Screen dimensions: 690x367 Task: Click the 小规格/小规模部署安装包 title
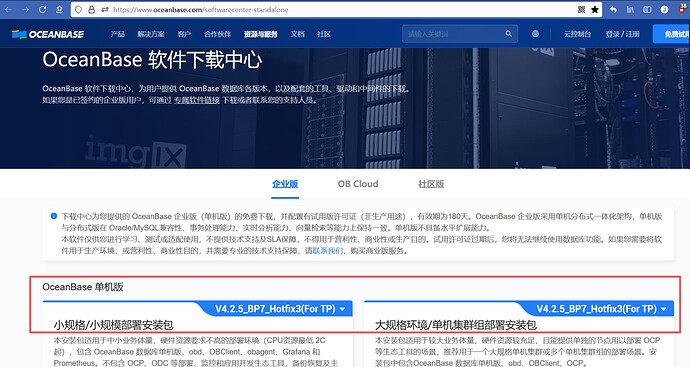click(x=114, y=325)
